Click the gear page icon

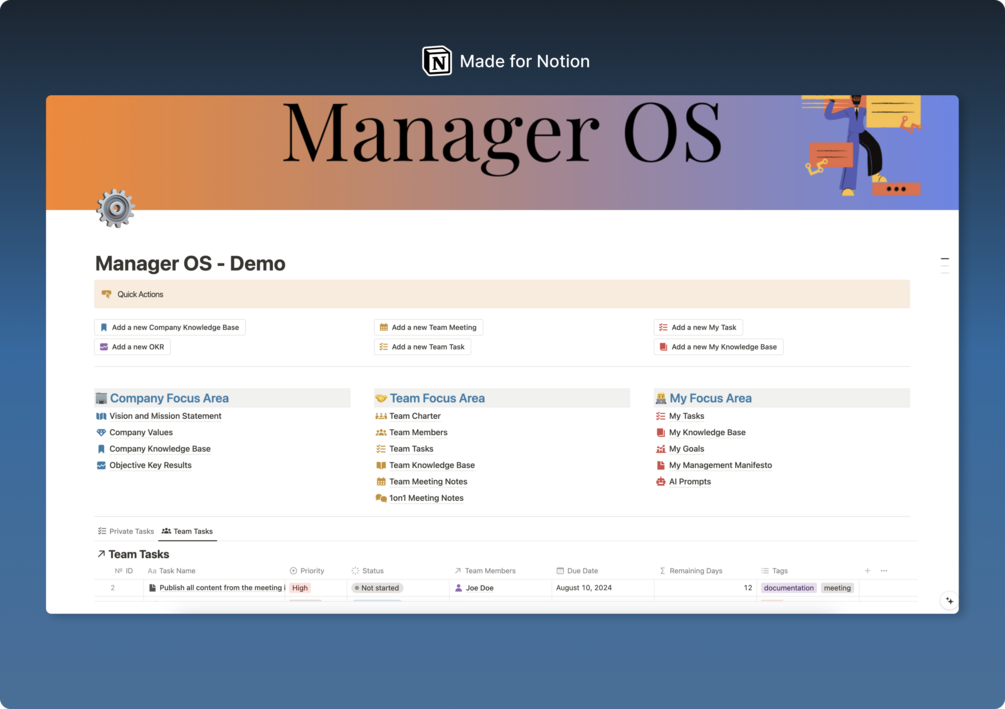[115, 208]
